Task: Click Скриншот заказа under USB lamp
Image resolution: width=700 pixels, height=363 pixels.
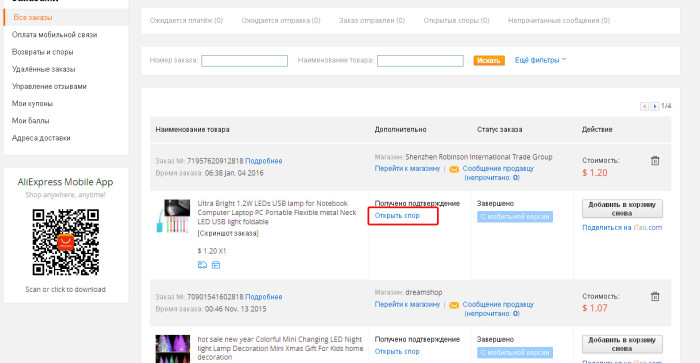Action: point(228,234)
